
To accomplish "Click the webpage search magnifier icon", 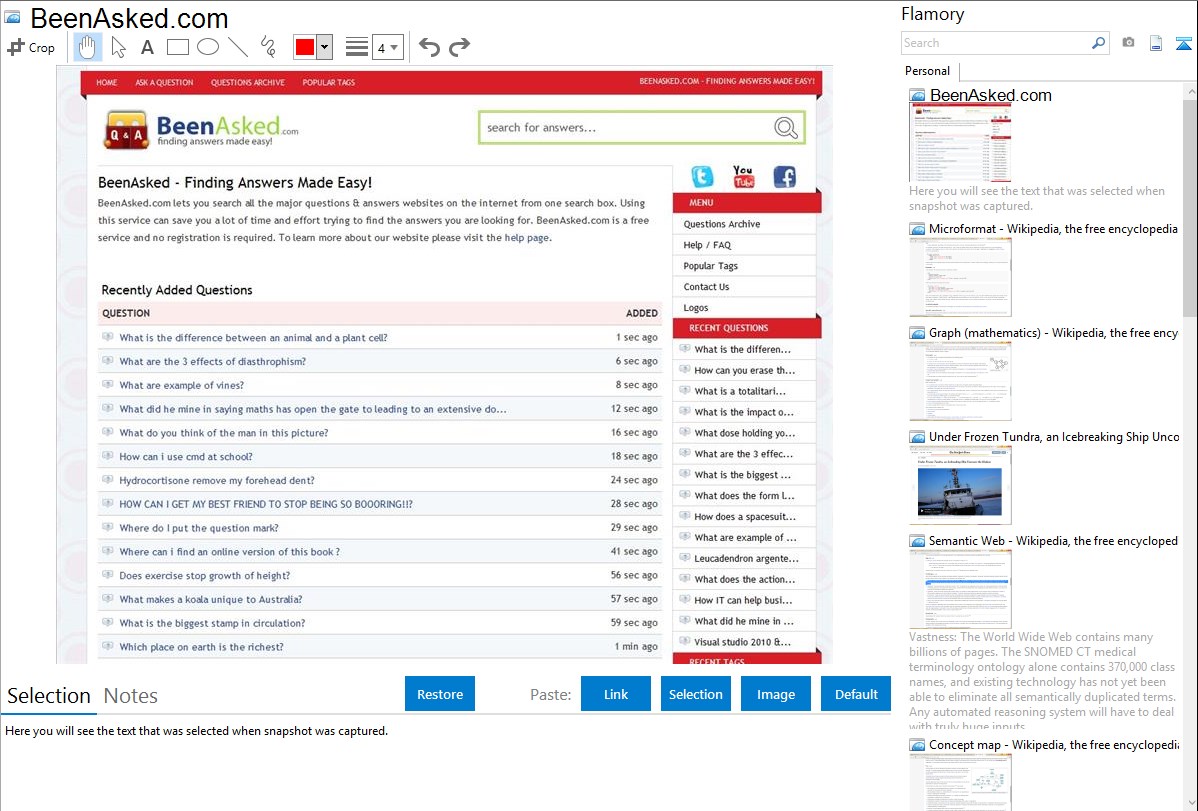I will pyautogui.click(x=786, y=128).
